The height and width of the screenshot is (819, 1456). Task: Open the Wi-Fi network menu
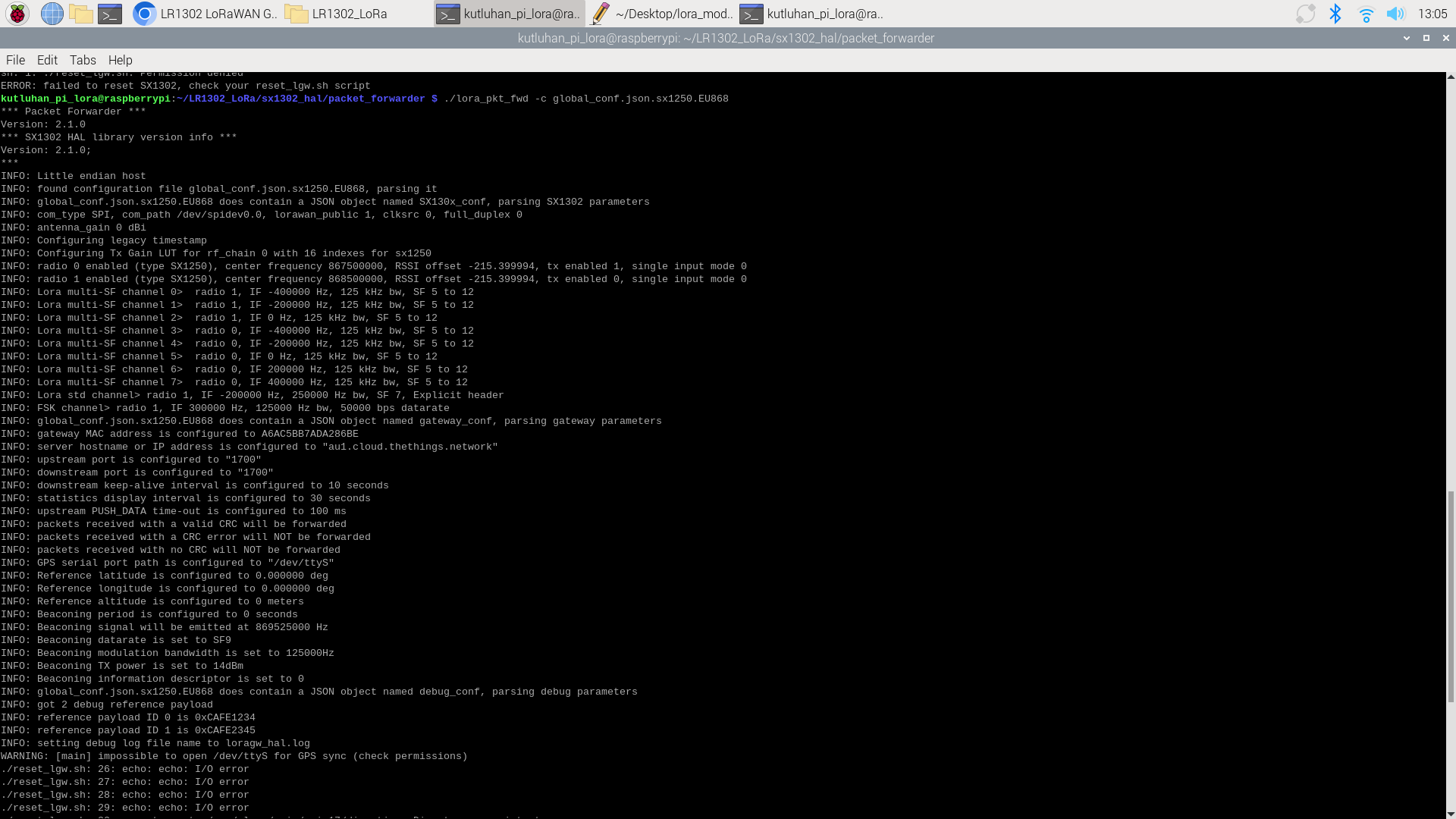pos(1366,14)
